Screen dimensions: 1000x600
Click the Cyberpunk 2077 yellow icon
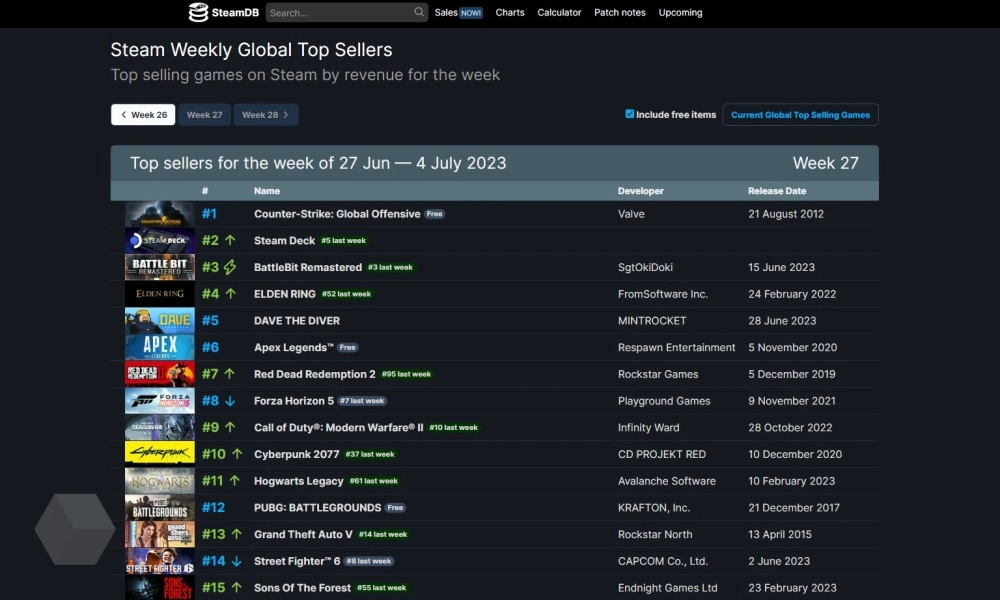coord(160,454)
